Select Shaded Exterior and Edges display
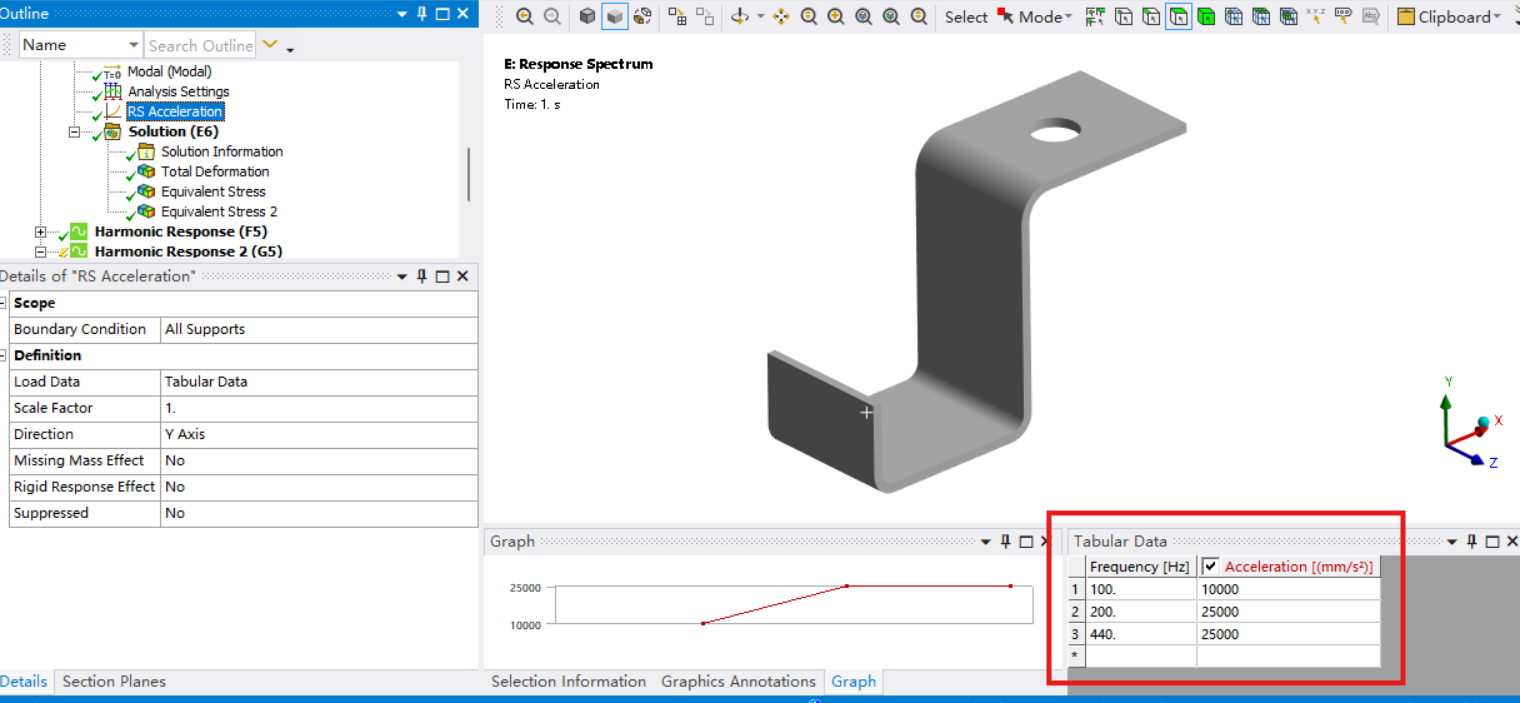 (x=587, y=17)
